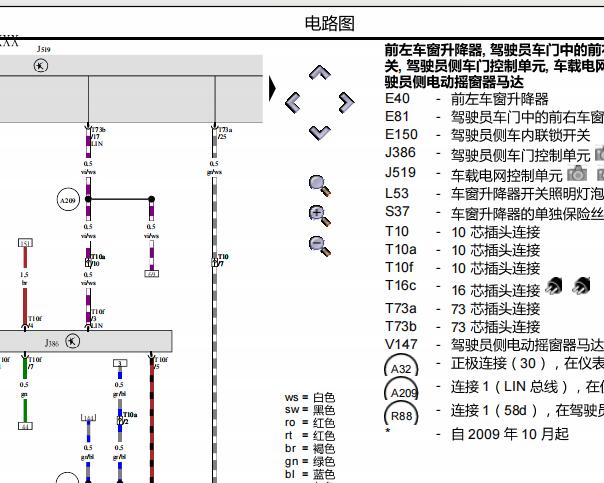
Task: Open the camera photo icon beside J519 车载电网控制单元
Action: (x=577, y=174)
